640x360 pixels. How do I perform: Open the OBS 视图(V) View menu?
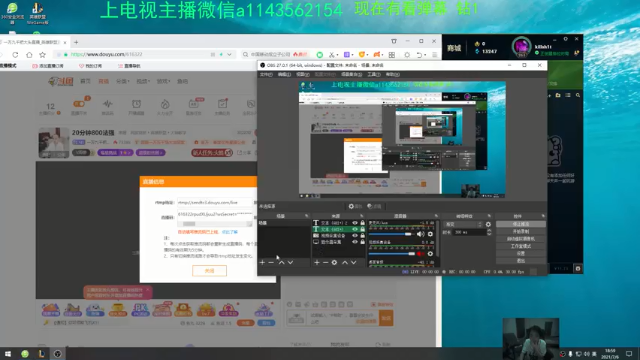pos(302,74)
